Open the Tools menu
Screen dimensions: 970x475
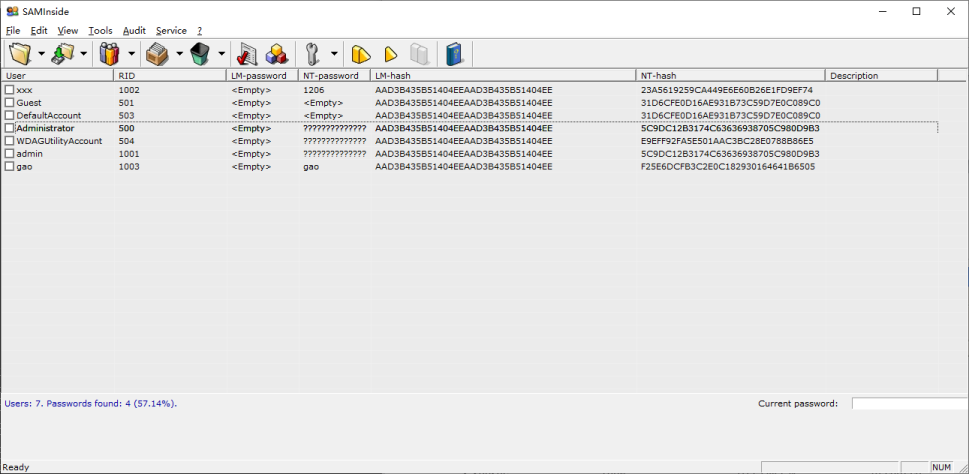click(x=100, y=30)
